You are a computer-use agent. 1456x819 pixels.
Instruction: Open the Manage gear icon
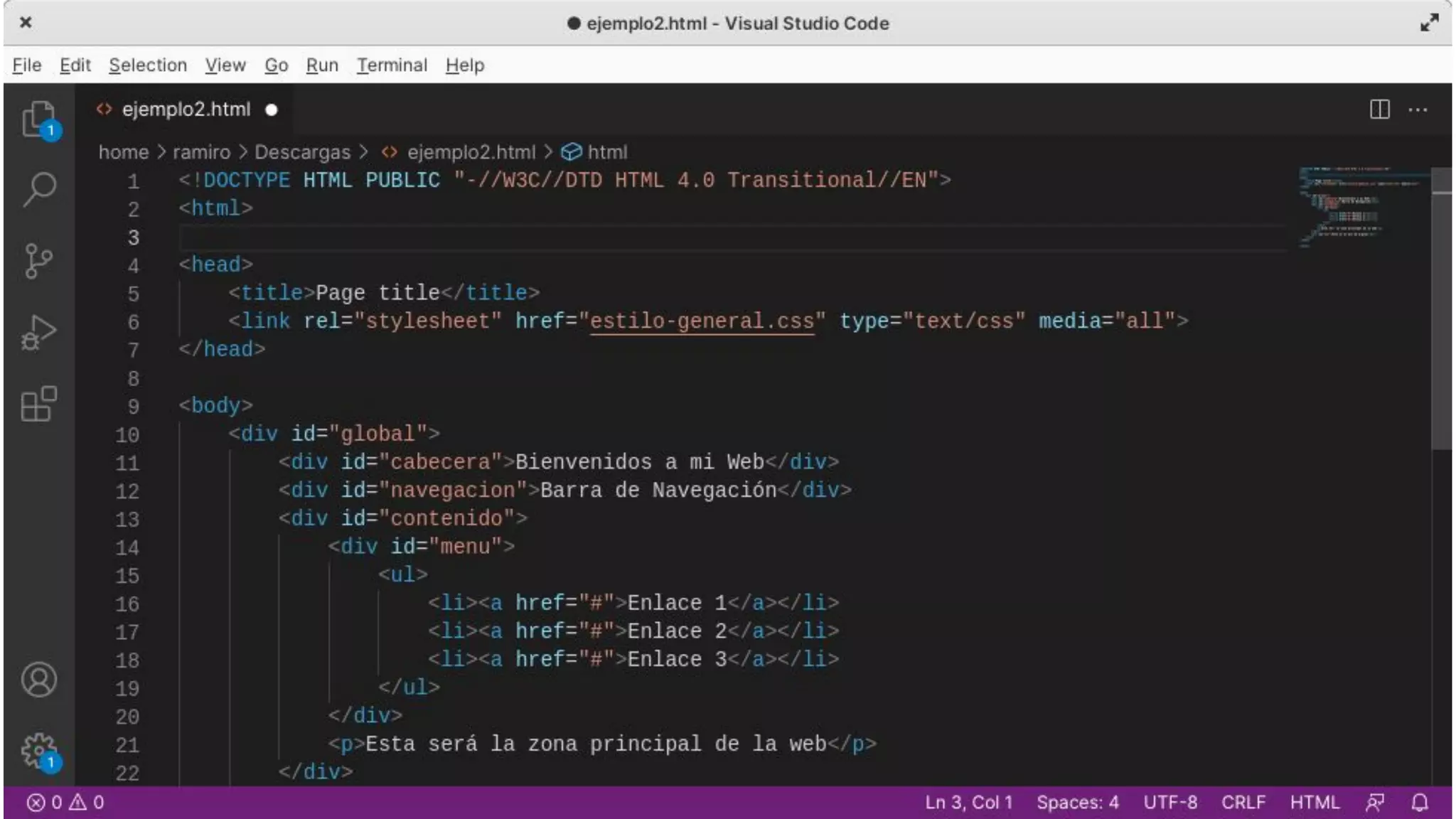(38, 751)
